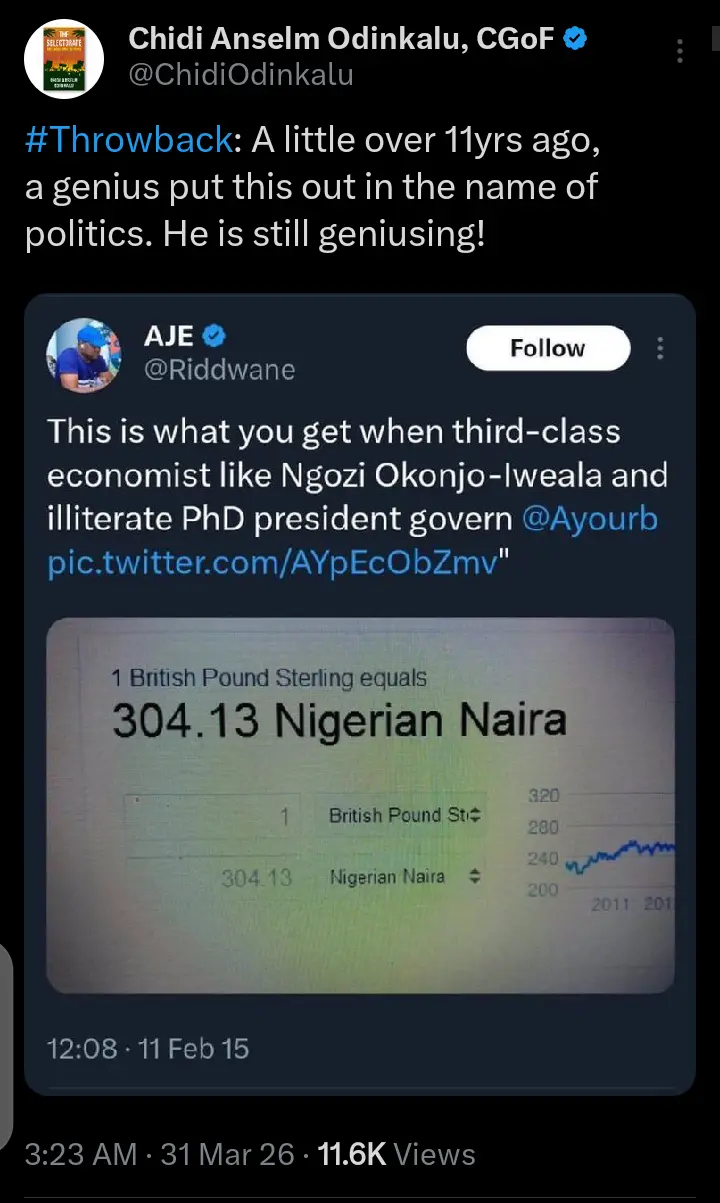The height and width of the screenshot is (1203, 720).
Task: Open the tweet's three-dot more options menu
Action: pyautogui.click(x=680, y=51)
